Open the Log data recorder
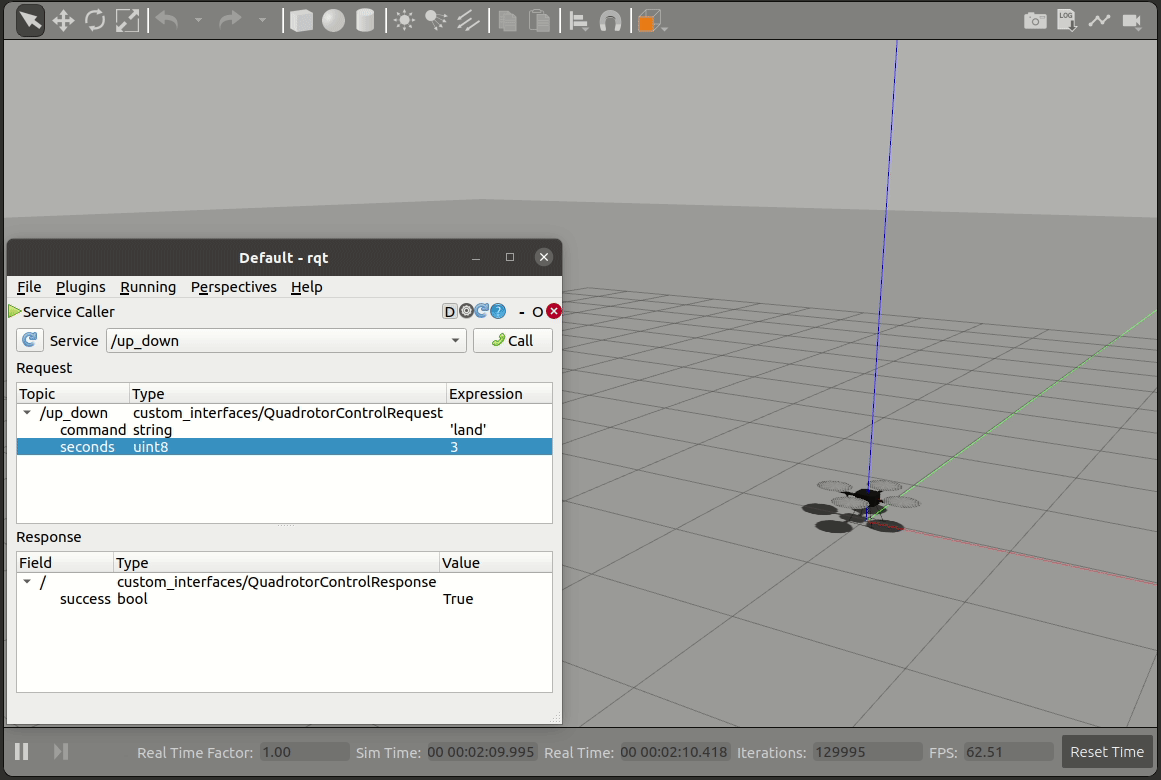 pos(1067,21)
